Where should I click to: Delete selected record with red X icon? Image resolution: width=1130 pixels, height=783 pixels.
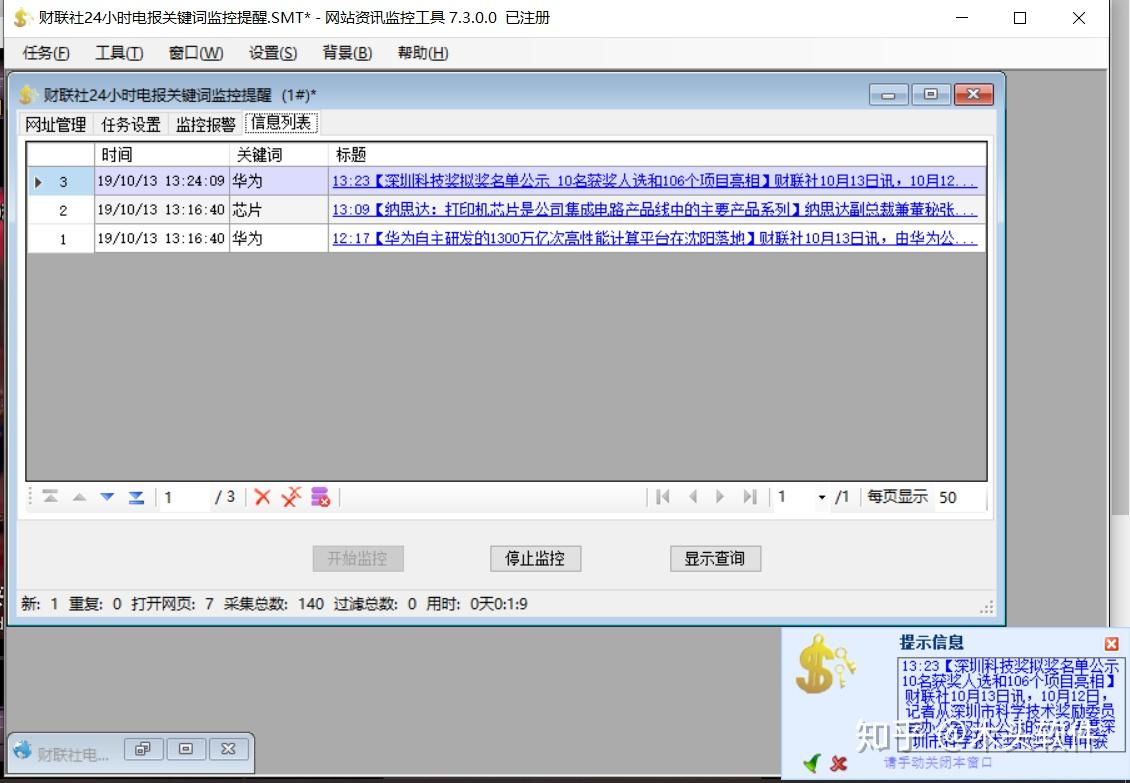pyautogui.click(x=262, y=497)
